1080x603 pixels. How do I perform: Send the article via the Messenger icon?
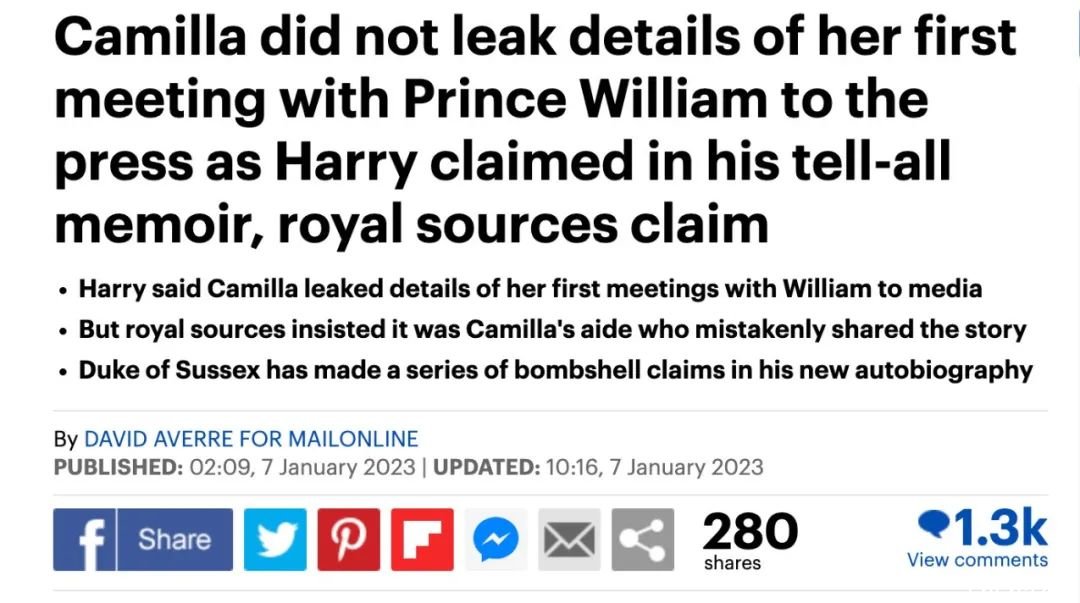(496, 540)
